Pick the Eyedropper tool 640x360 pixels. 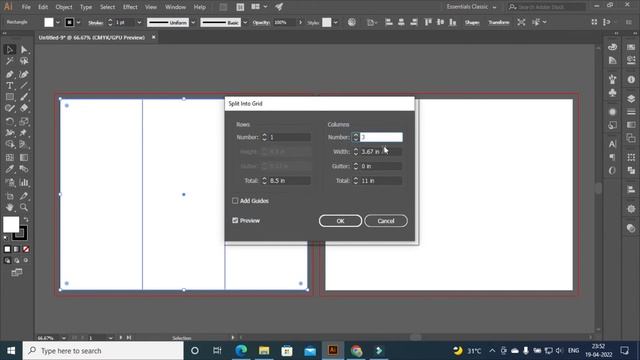point(9,169)
